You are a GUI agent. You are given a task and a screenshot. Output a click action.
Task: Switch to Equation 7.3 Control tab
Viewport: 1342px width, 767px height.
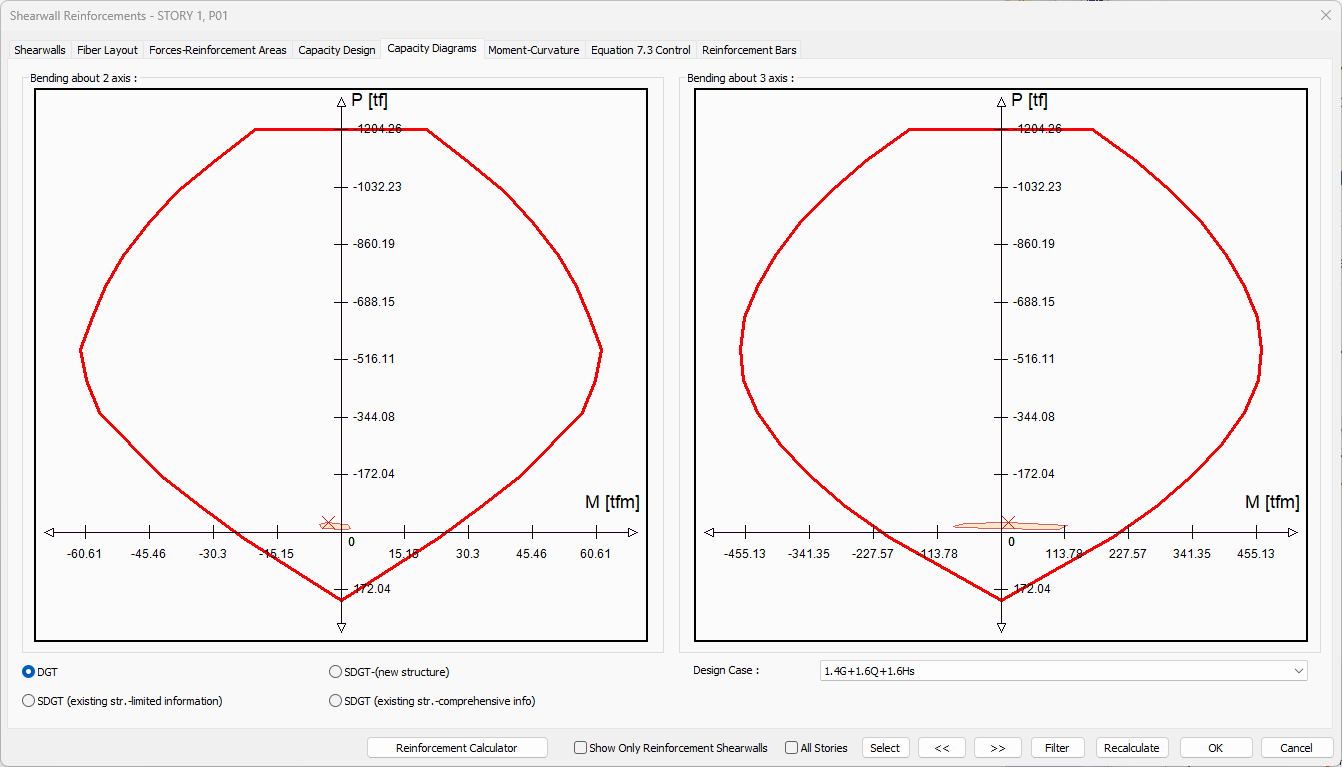point(640,50)
